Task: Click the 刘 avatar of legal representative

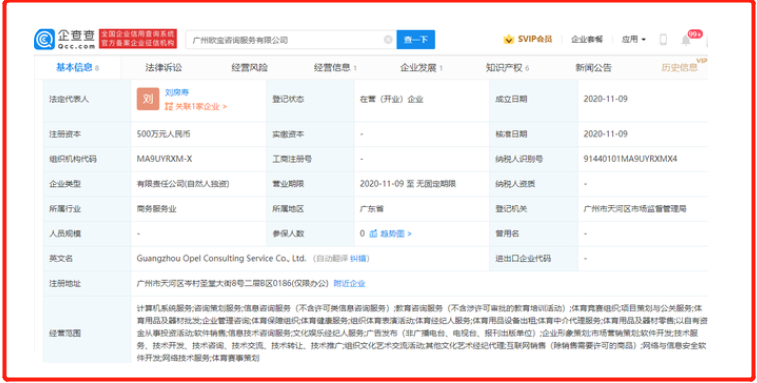Action: pyautogui.click(x=148, y=99)
